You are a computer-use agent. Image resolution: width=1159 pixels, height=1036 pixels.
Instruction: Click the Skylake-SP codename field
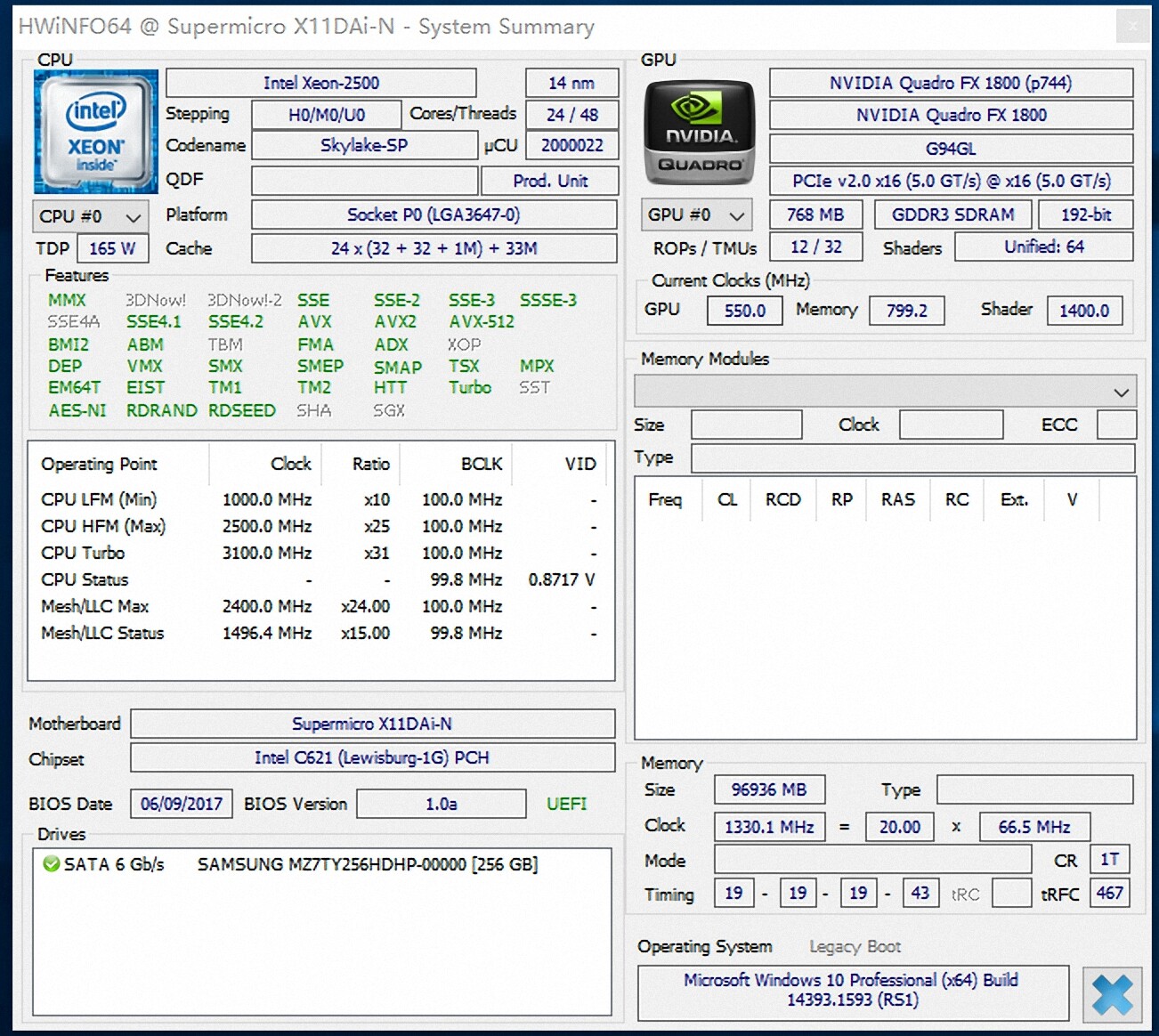[364, 145]
